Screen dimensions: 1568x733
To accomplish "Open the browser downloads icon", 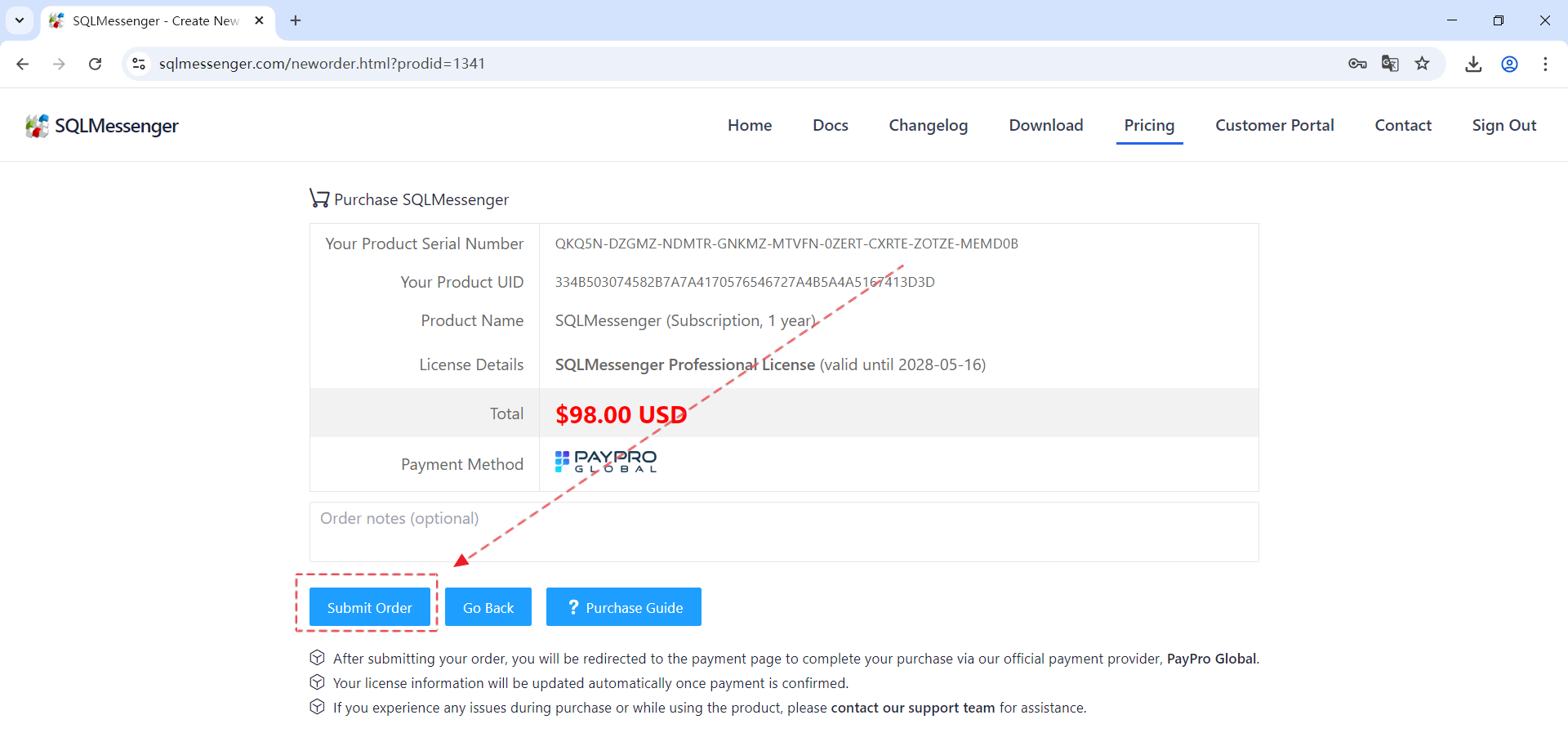I will 1473,64.
